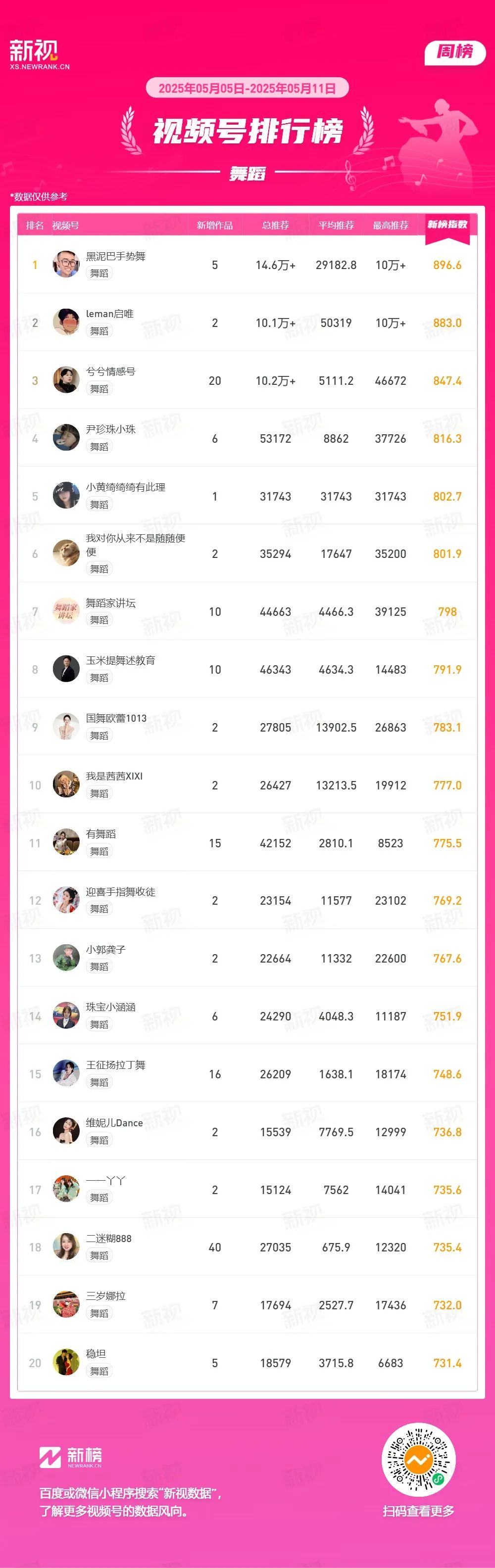Click the 周榜 badge
Screen dimensions: 495x1568
coord(454,52)
